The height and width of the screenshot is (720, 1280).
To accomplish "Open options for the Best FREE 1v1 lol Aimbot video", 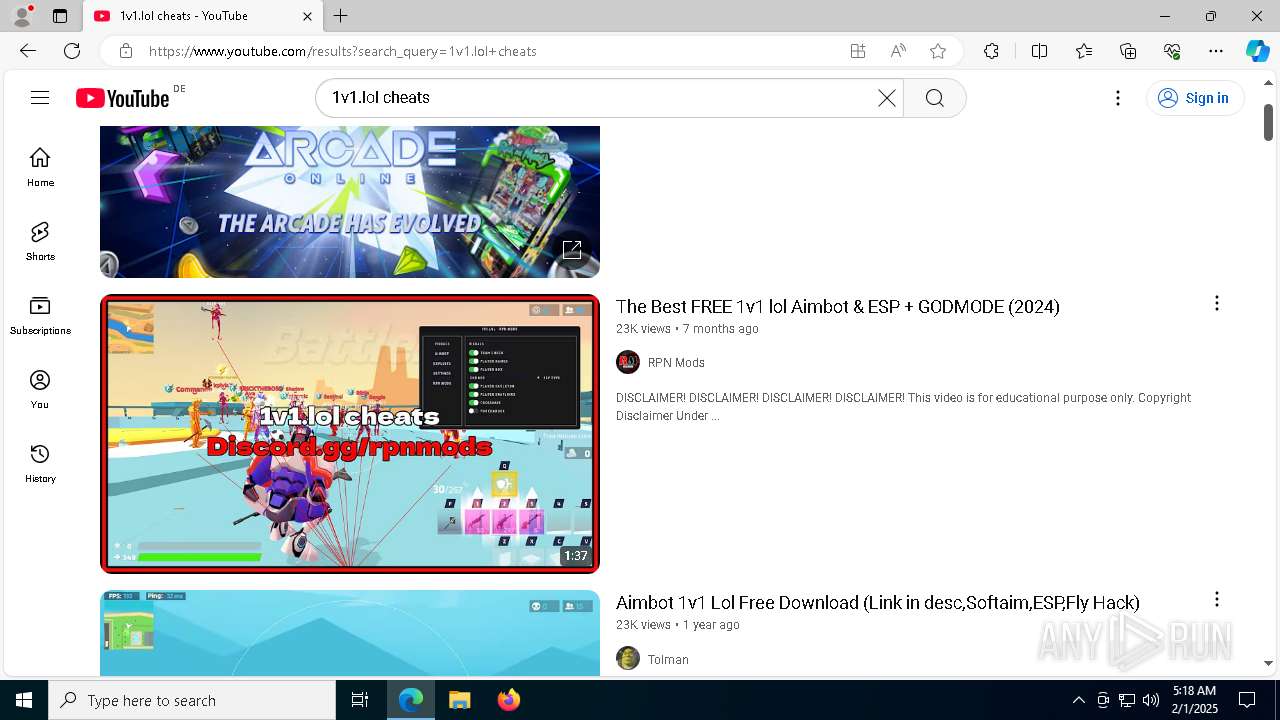I will click(1216, 303).
